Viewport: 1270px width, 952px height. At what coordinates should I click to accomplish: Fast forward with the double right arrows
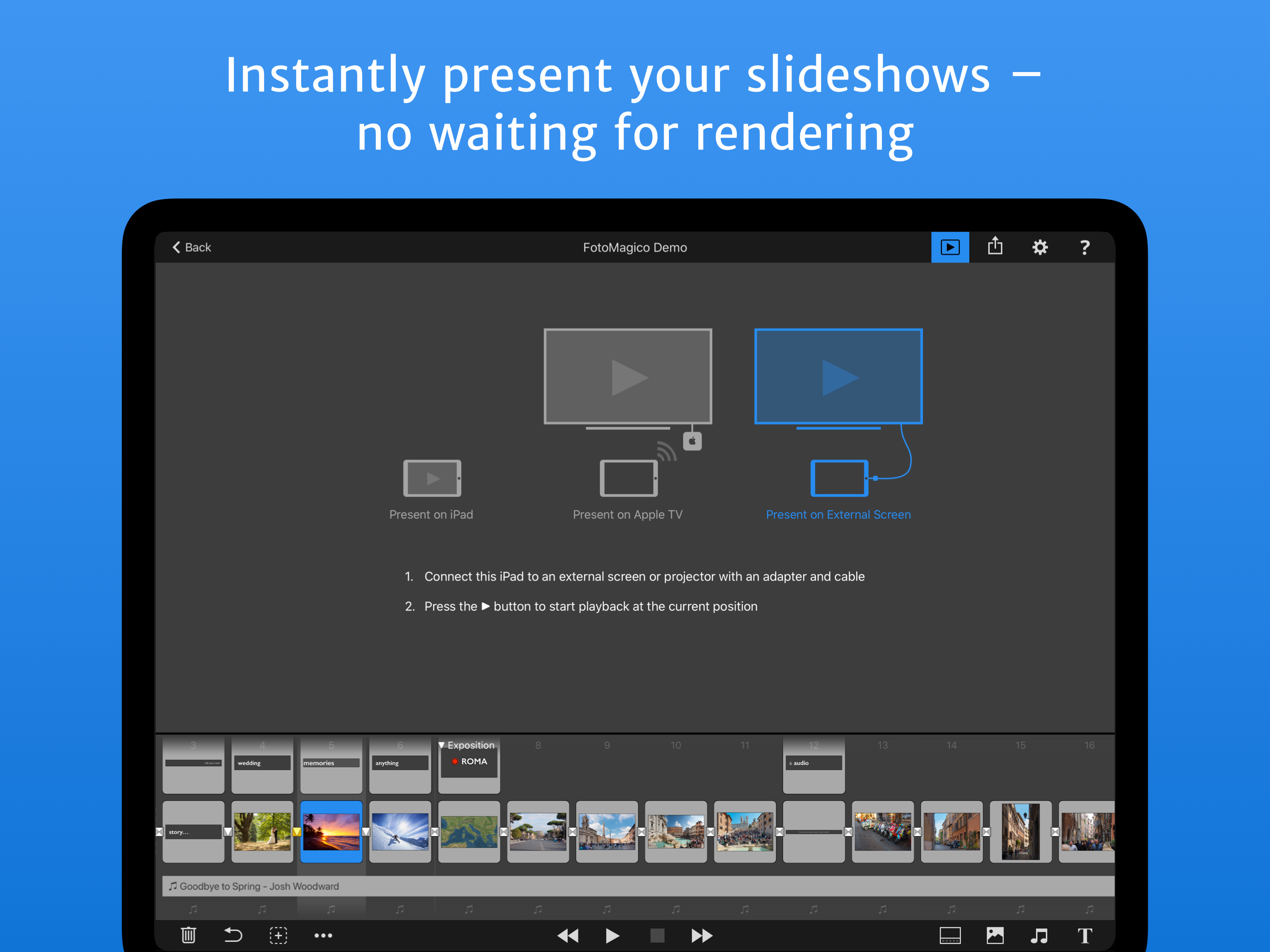(701, 935)
